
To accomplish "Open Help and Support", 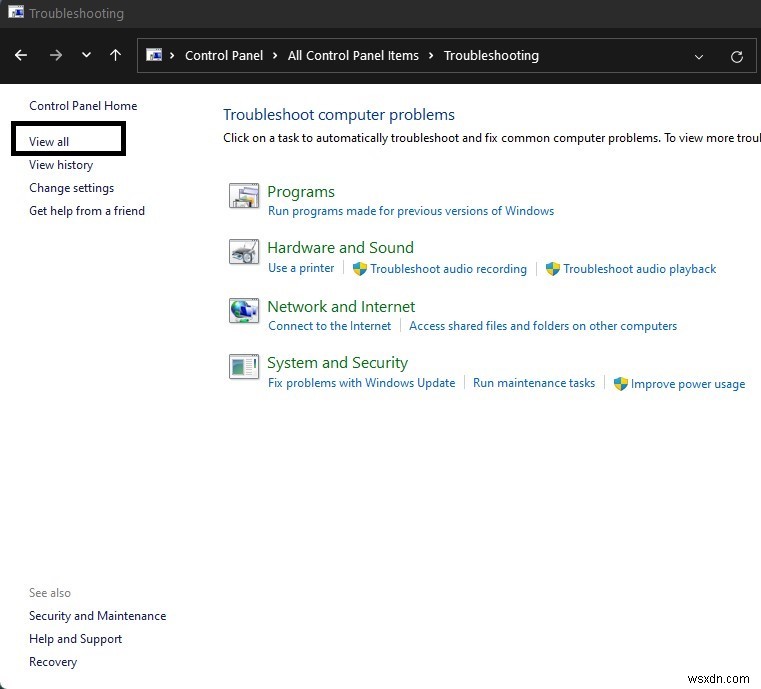I will (x=75, y=639).
